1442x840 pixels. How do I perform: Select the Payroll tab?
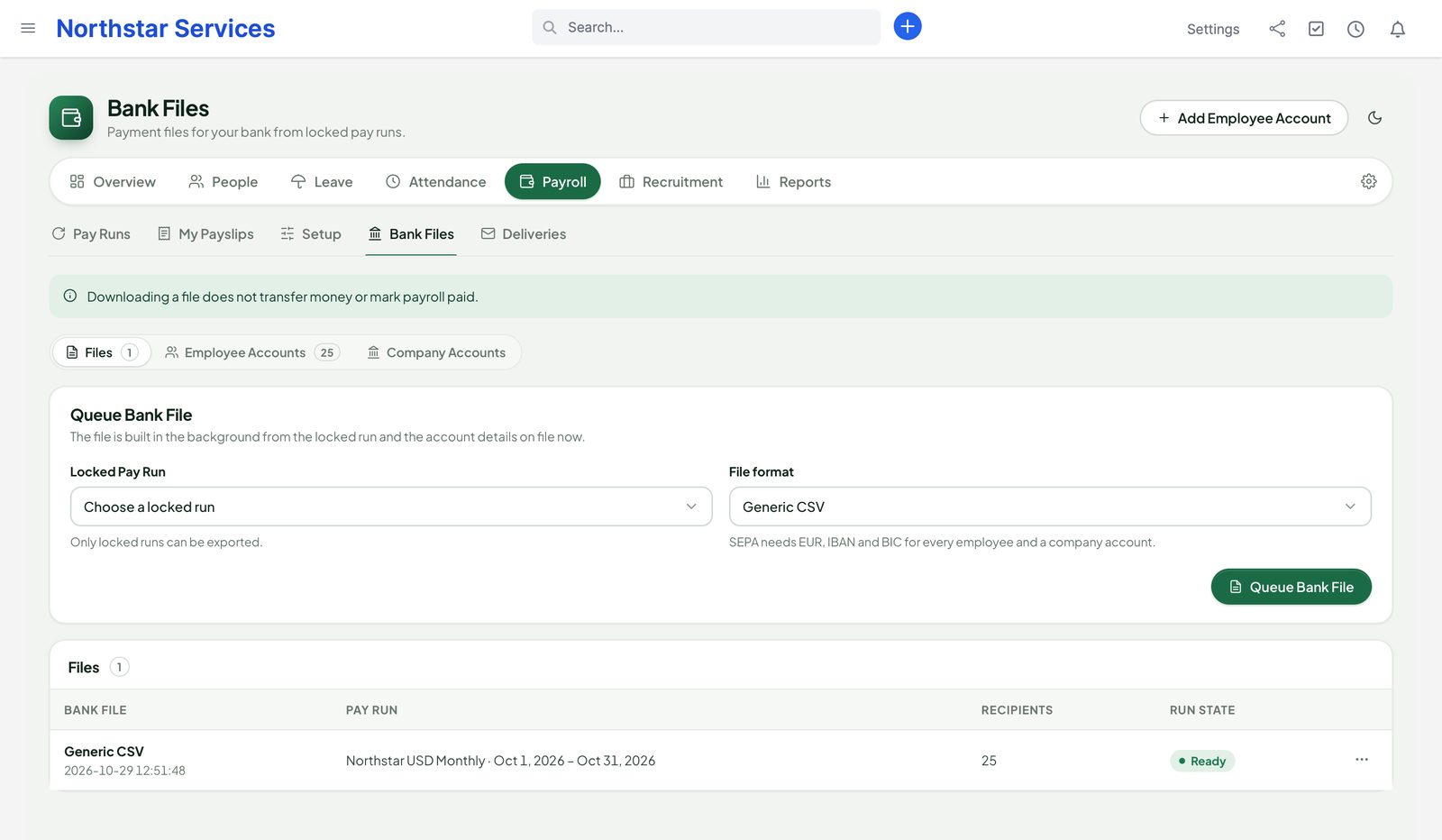coord(552,181)
